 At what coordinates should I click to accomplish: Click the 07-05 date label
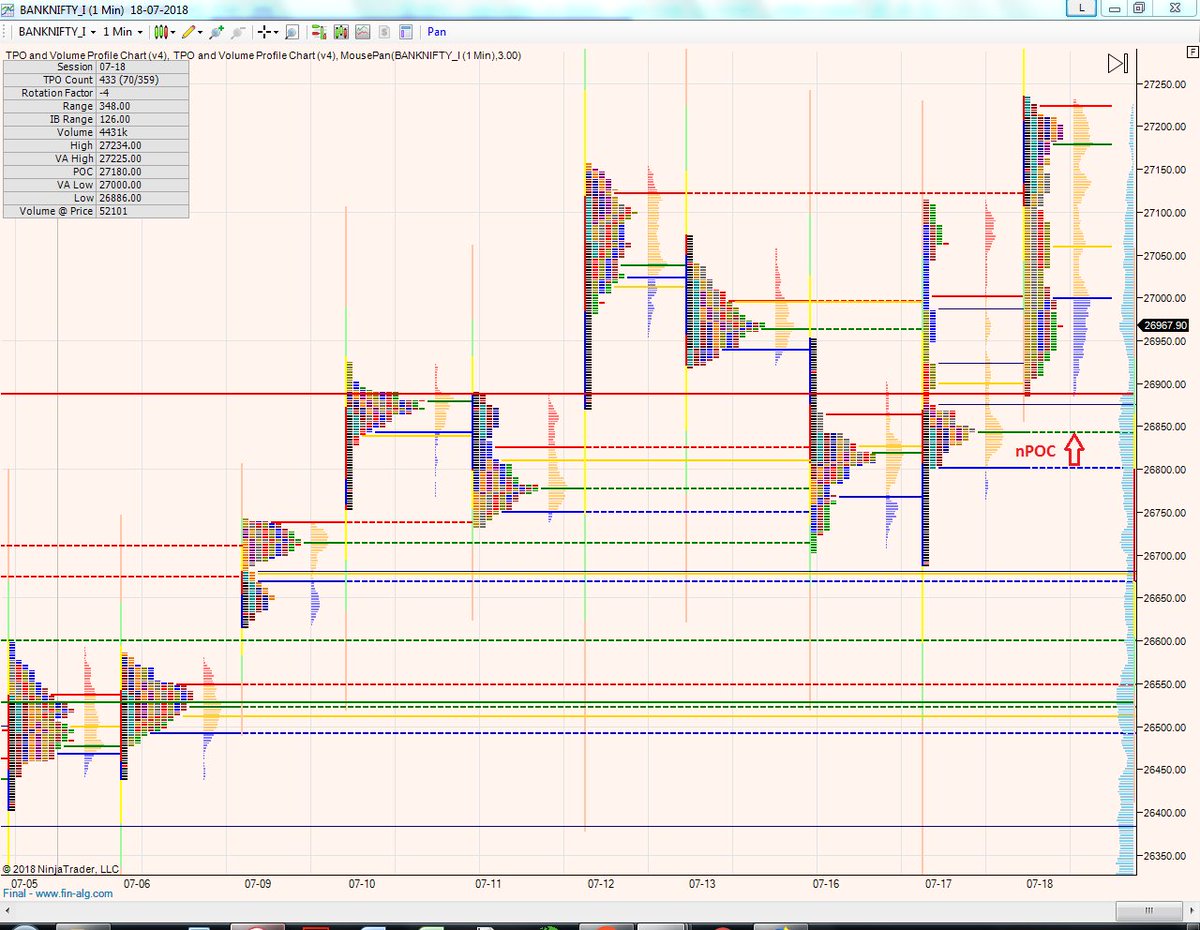[24, 884]
